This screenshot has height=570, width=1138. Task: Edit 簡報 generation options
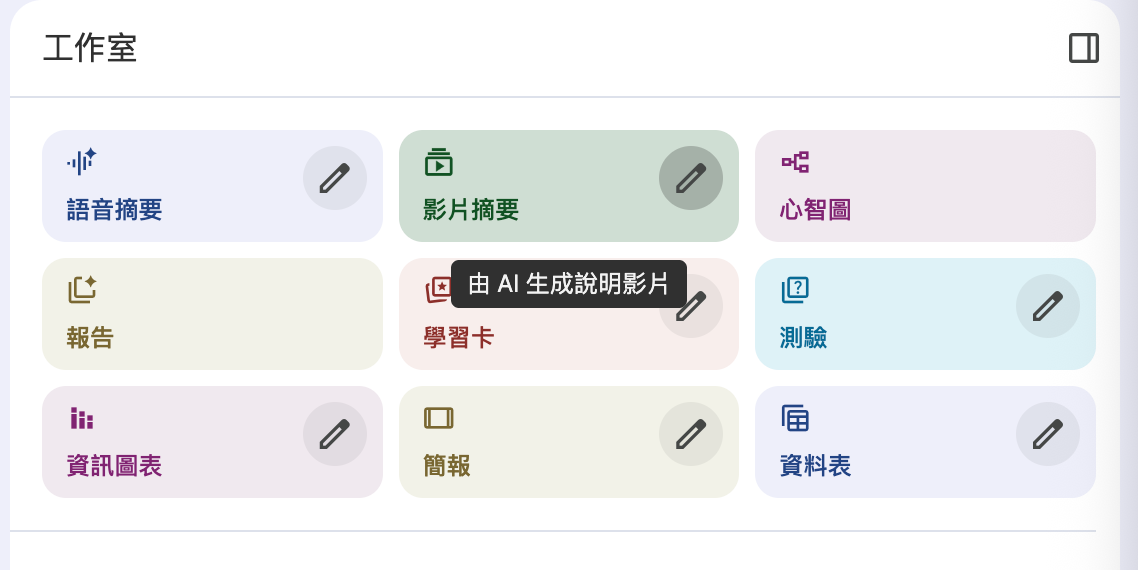point(691,434)
